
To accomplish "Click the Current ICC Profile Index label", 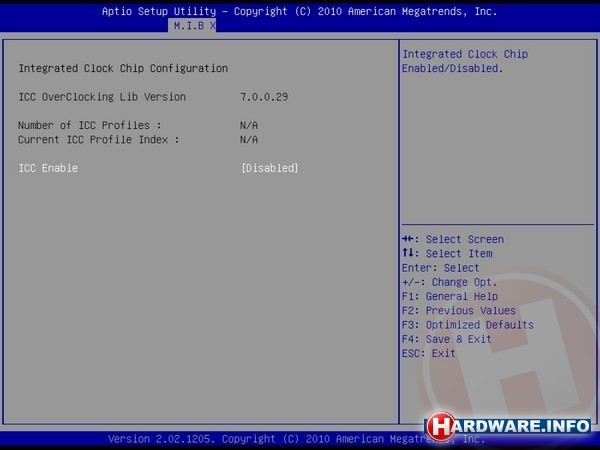I will (x=99, y=139).
